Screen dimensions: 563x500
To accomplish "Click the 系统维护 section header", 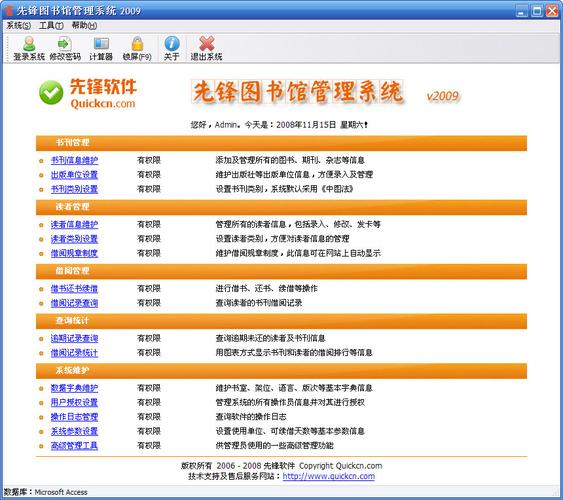I will coord(282,371).
